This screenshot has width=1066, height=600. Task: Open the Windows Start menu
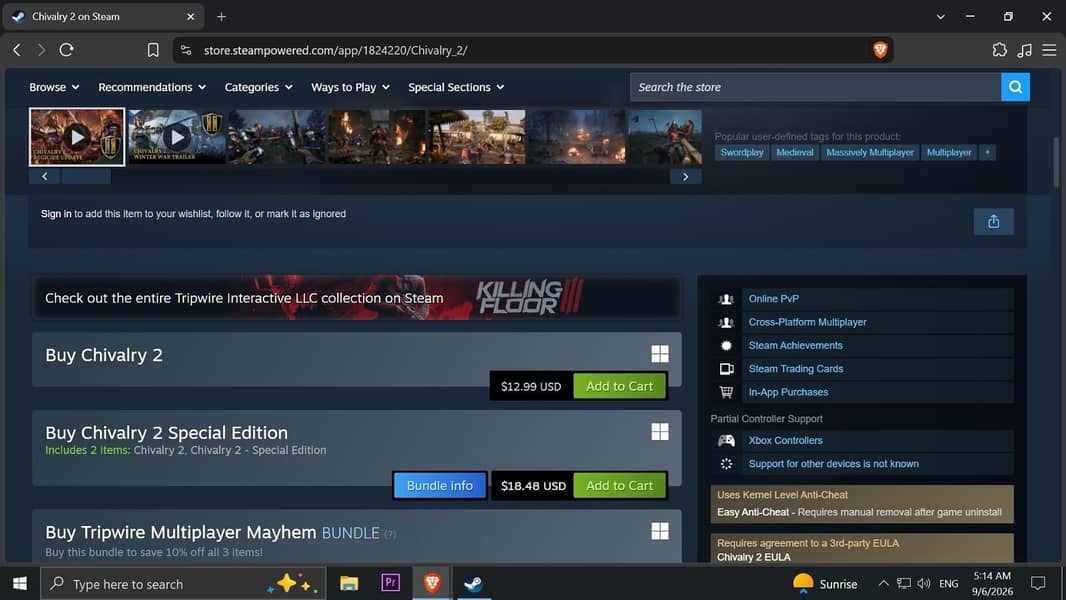(20, 583)
